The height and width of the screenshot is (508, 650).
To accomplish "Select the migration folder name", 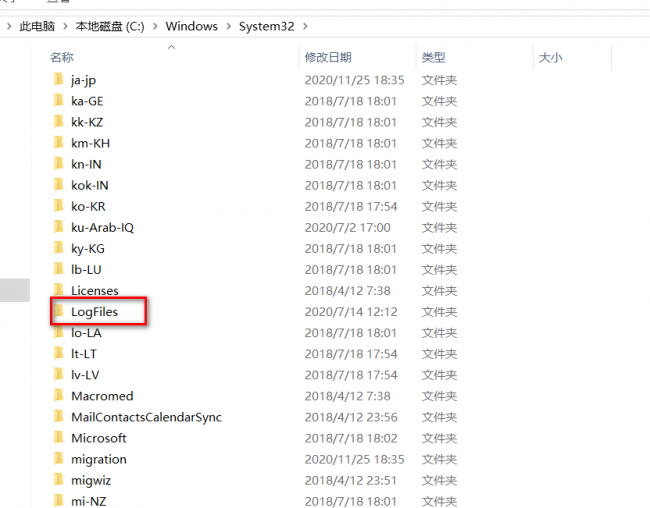I will point(99,459).
